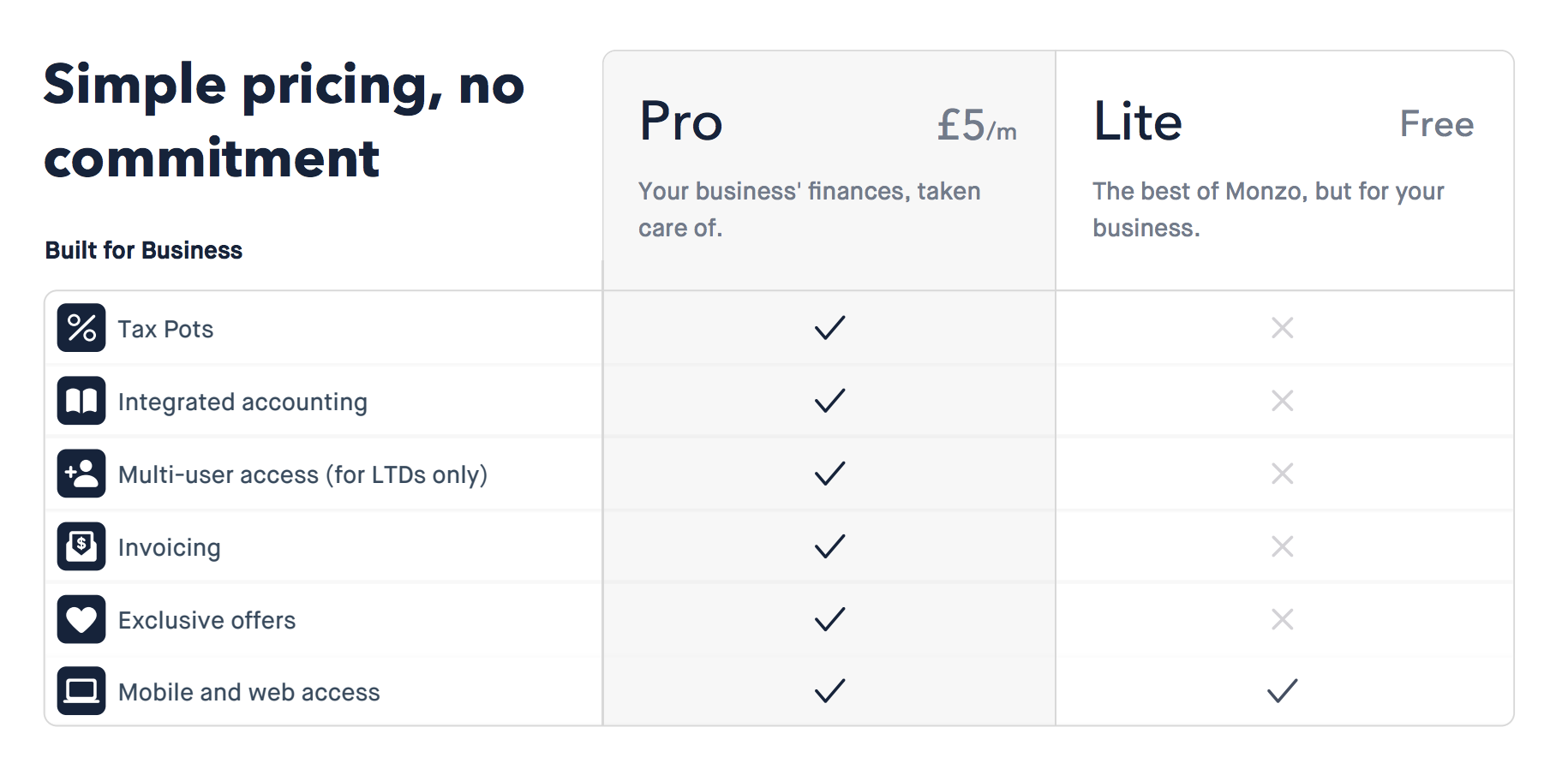The width and height of the screenshot is (1568, 769).
Task: Click the Integrated accounting feature label
Action: (242, 402)
